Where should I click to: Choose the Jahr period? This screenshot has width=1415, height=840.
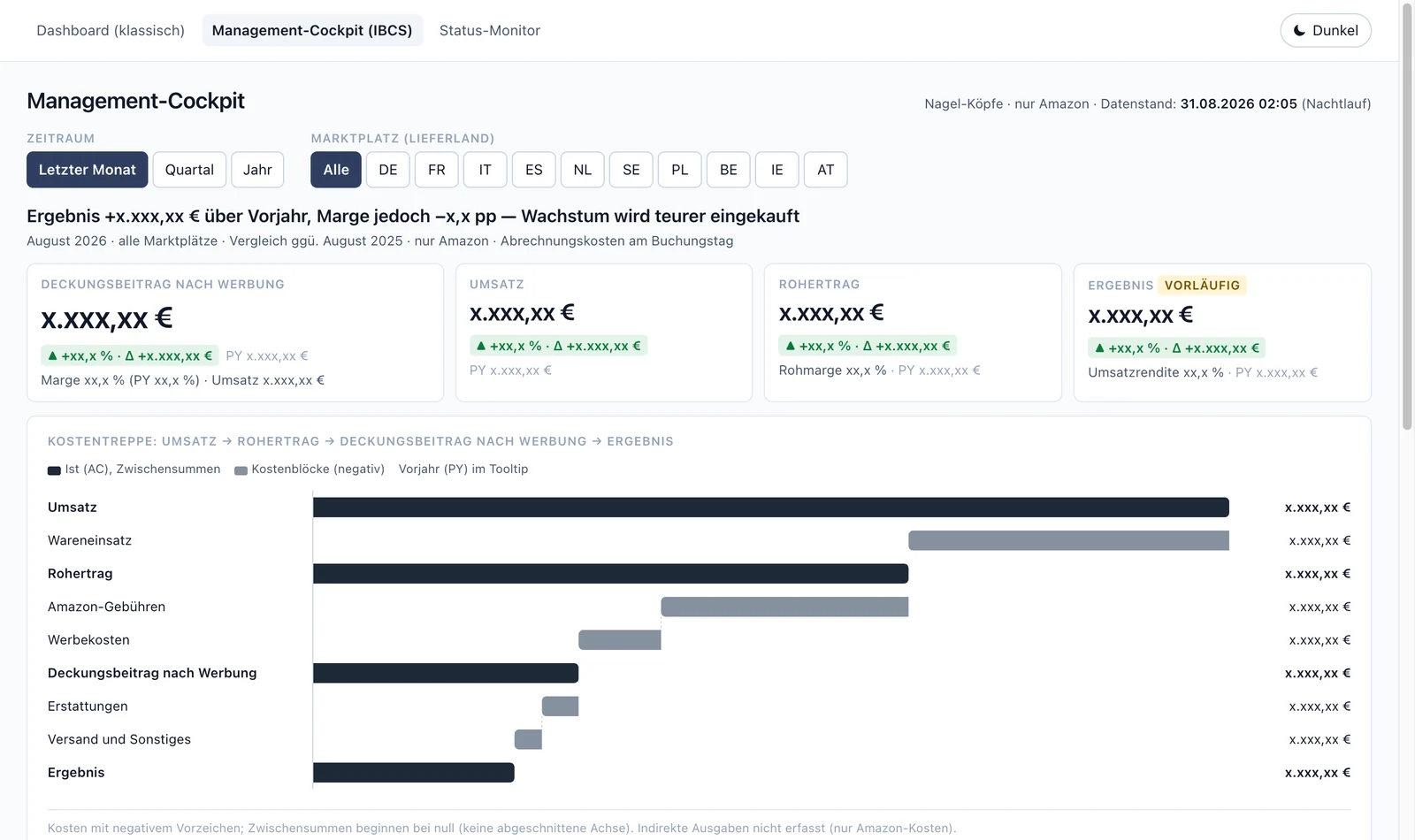[x=257, y=170]
